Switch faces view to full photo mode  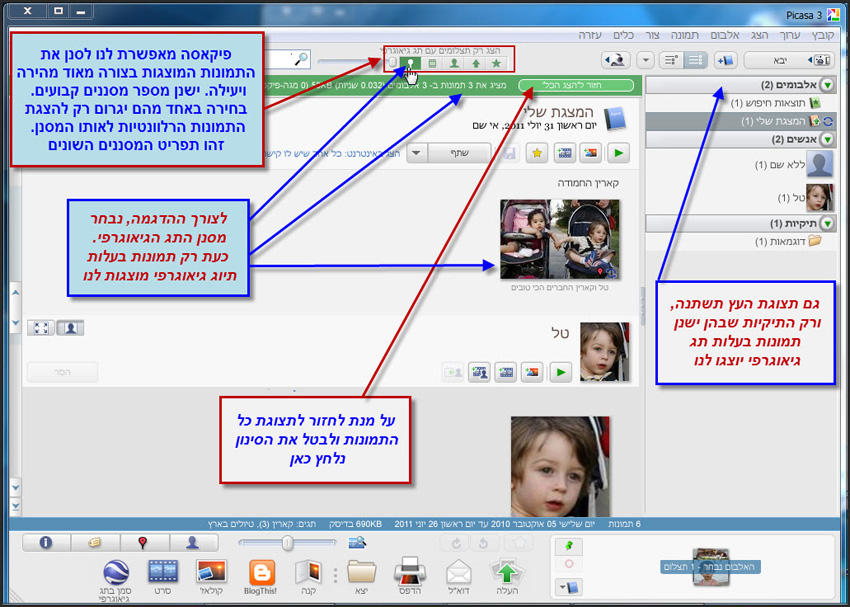41,328
